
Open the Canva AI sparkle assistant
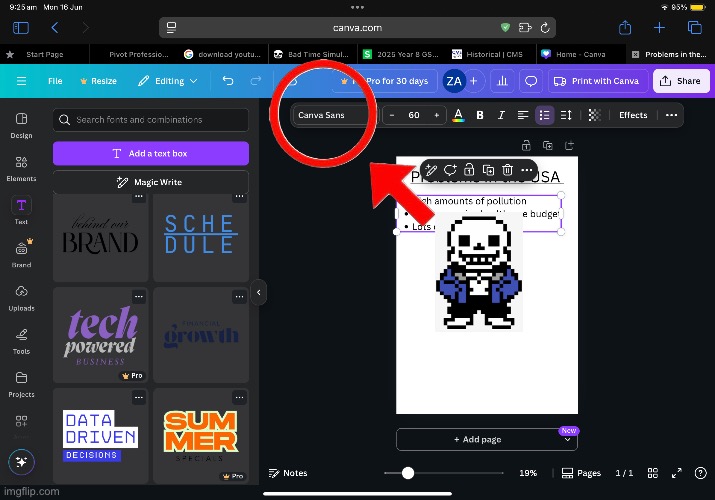tap(21, 462)
